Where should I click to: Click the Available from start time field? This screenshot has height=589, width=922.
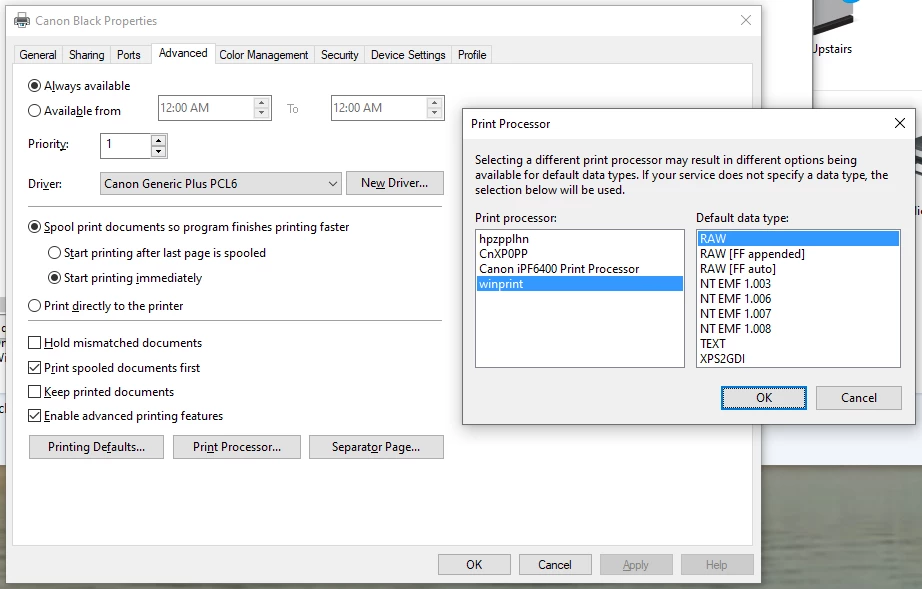coord(206,108)
